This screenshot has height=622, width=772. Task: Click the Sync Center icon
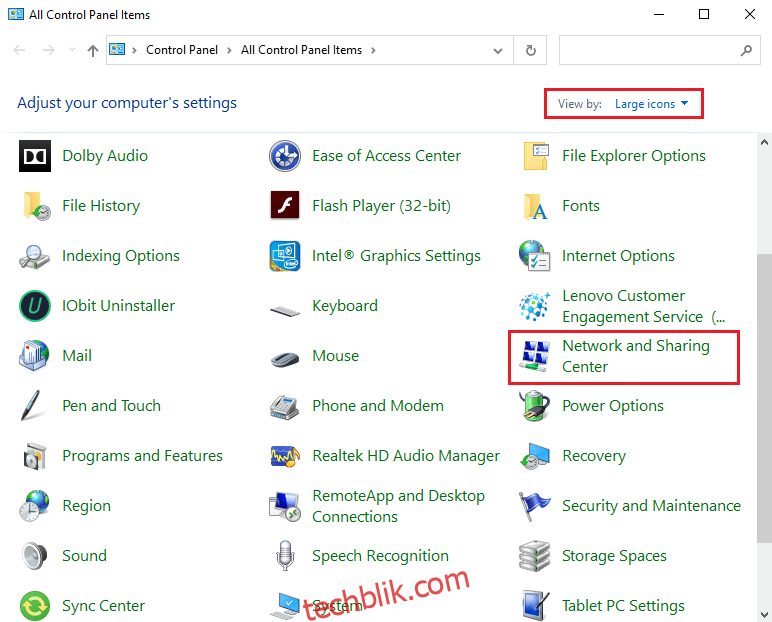click(34, 606)
